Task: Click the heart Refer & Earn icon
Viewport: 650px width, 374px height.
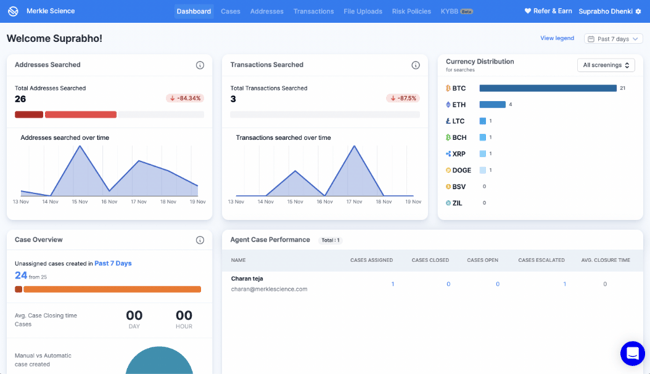Action: tap(528, 11)
